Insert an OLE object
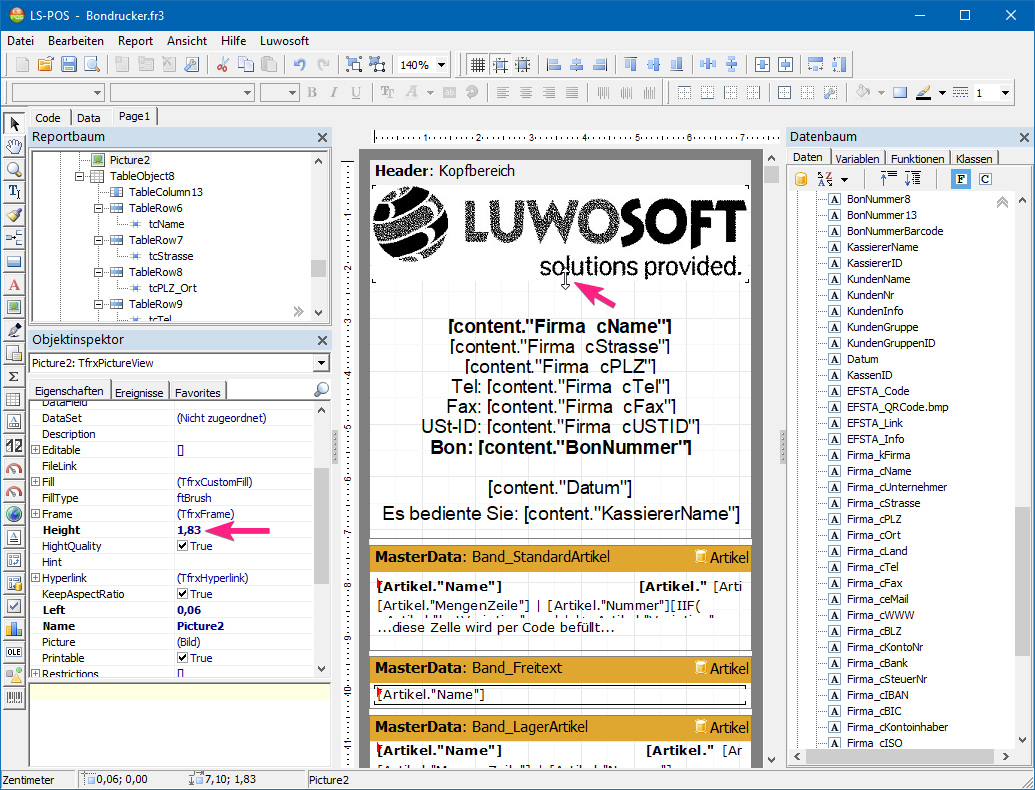The width and height of the screenshot is (1035, 790). point(14,651)
